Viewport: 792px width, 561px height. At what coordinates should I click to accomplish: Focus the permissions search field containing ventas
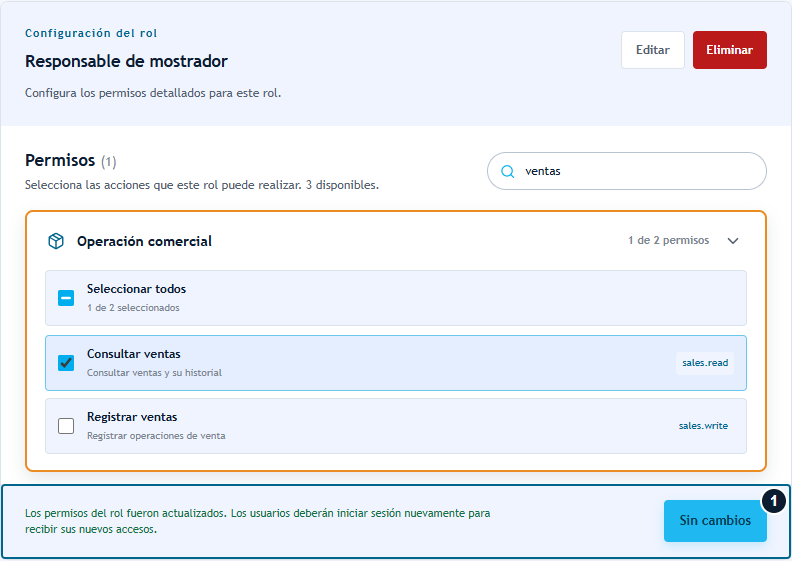626,171
